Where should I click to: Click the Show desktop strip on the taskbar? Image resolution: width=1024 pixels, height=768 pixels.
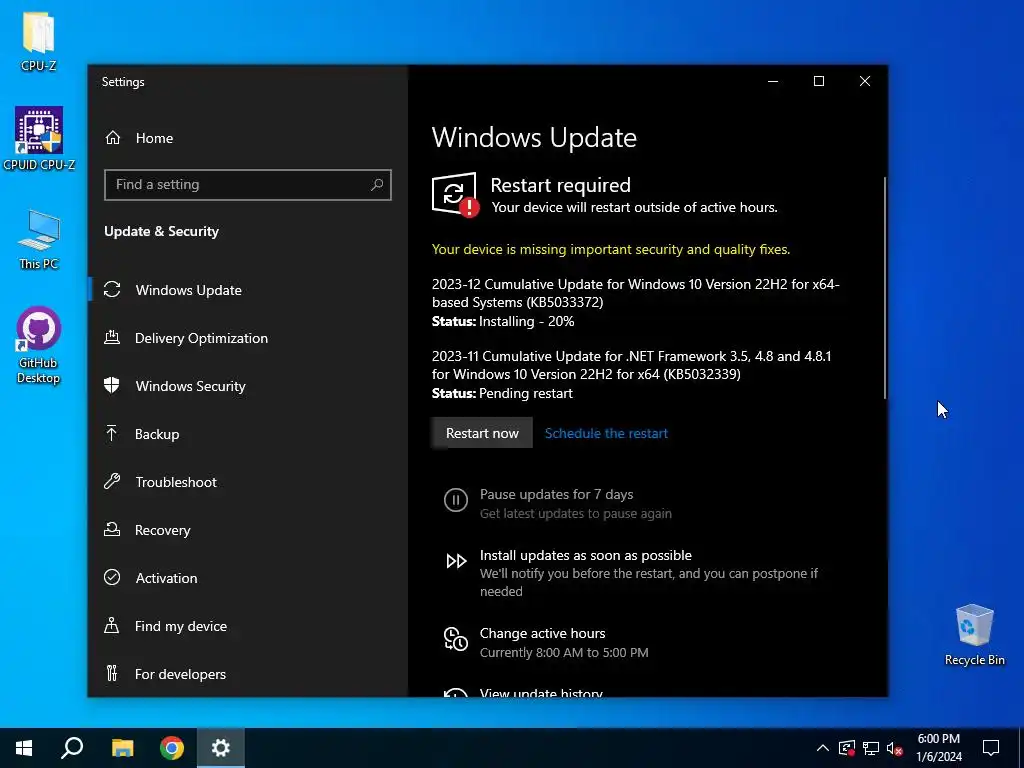tap(1021, 748)
